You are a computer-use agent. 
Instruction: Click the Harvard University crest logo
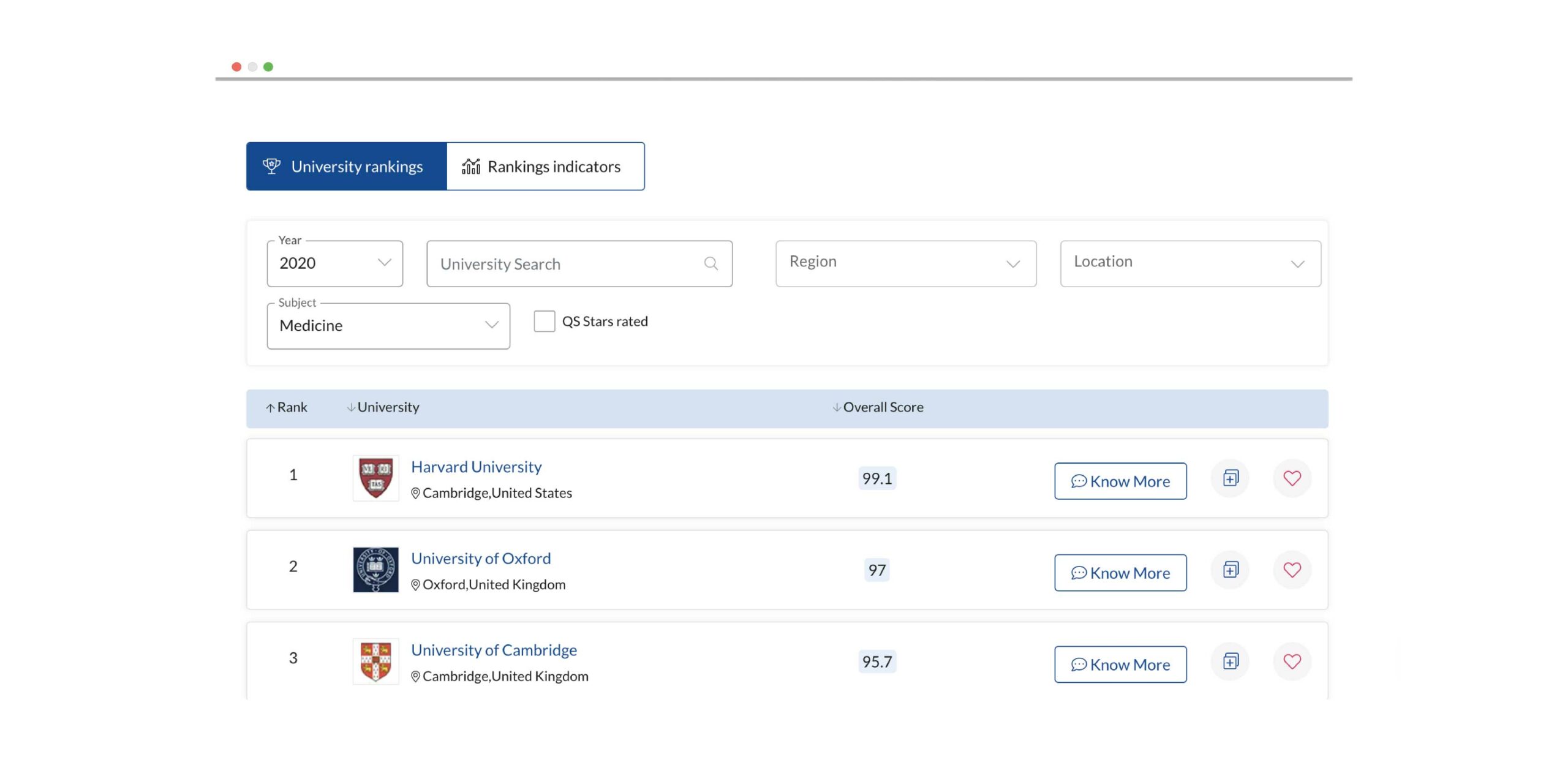click(x=375, y=478)
